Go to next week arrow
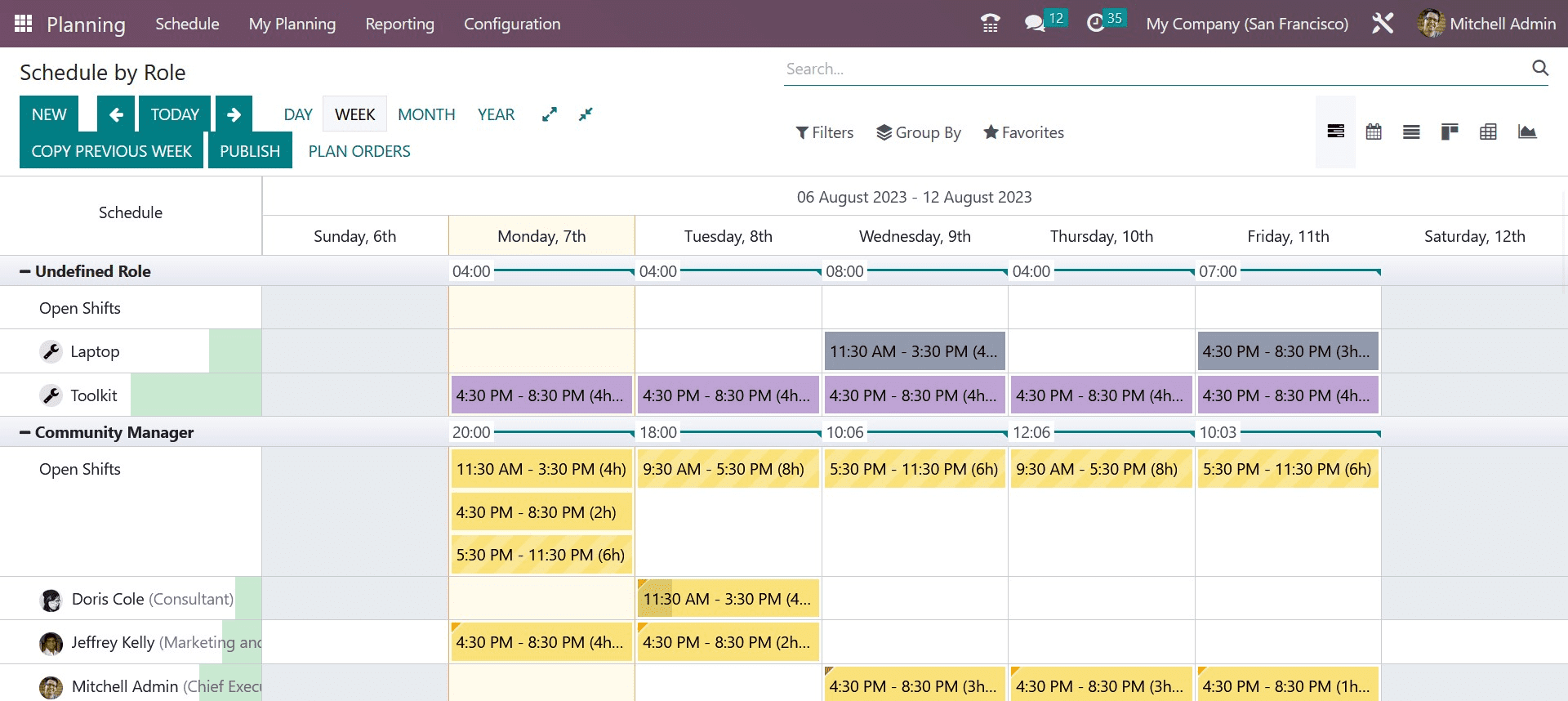The height and width of the screenshot is (701, 1568). (234, 114)
